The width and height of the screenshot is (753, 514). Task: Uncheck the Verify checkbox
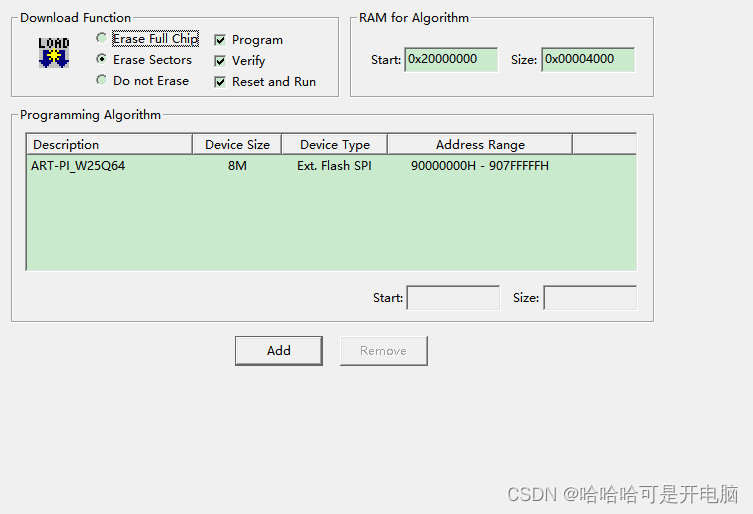pos(220,61)
